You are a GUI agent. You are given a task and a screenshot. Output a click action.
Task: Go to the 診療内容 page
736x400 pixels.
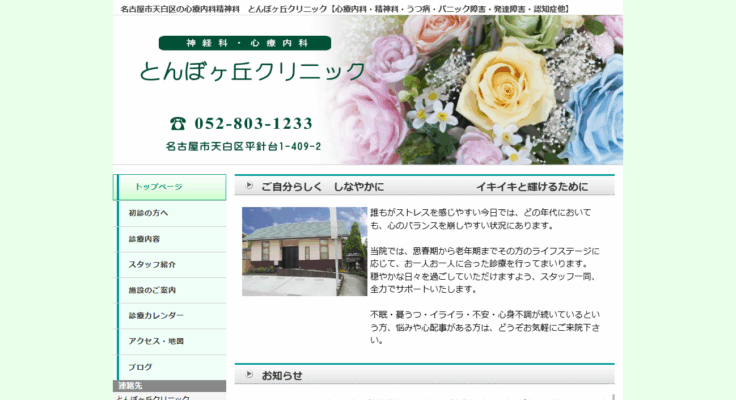[x=169, y=239]
